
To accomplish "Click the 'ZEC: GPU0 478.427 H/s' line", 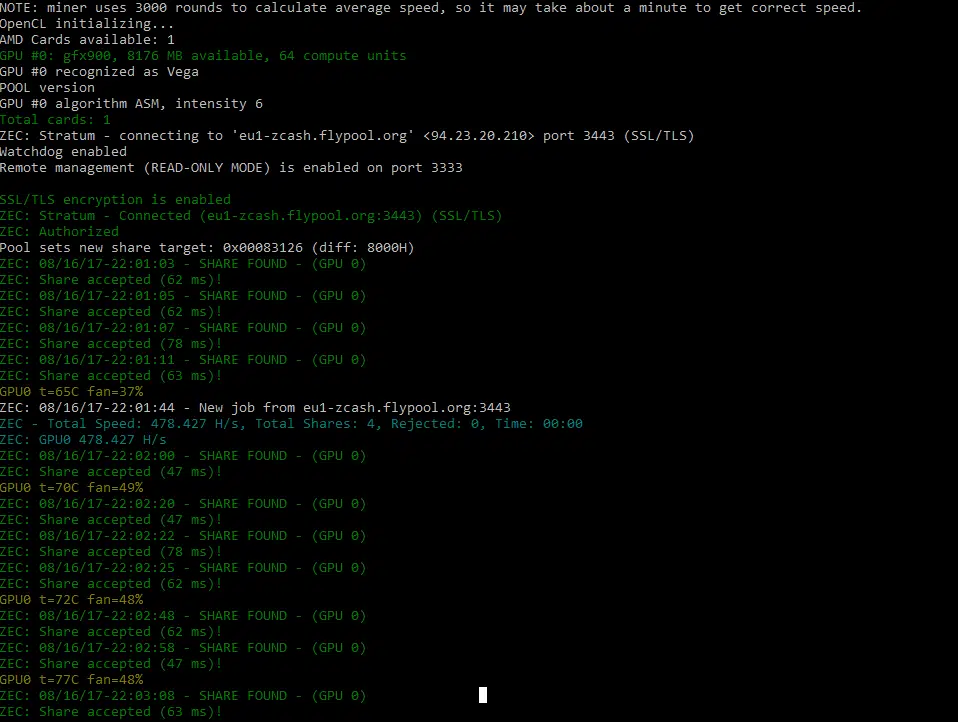I will (83, 440).
